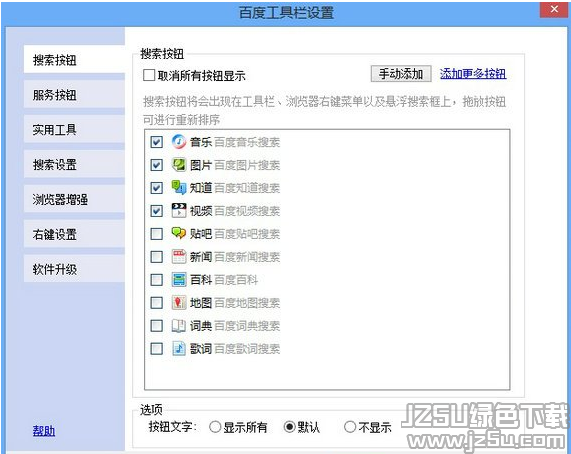Uncheck the 知道 checkbox
This screenshot has width=571, height=454.
pyautogui.click(x=157, y=188)
